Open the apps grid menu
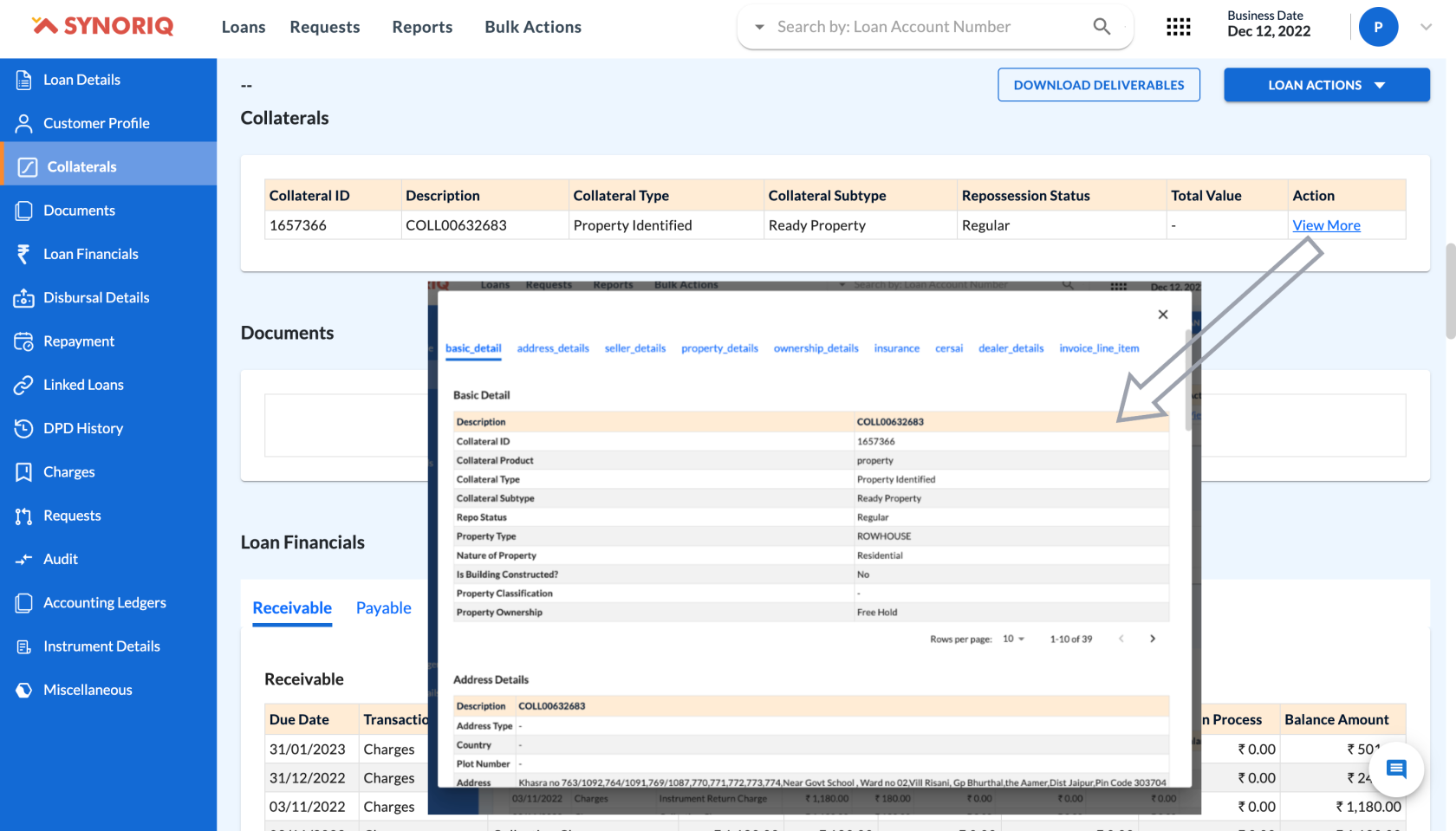The image size is (1456, 831). pos(1178,27)
